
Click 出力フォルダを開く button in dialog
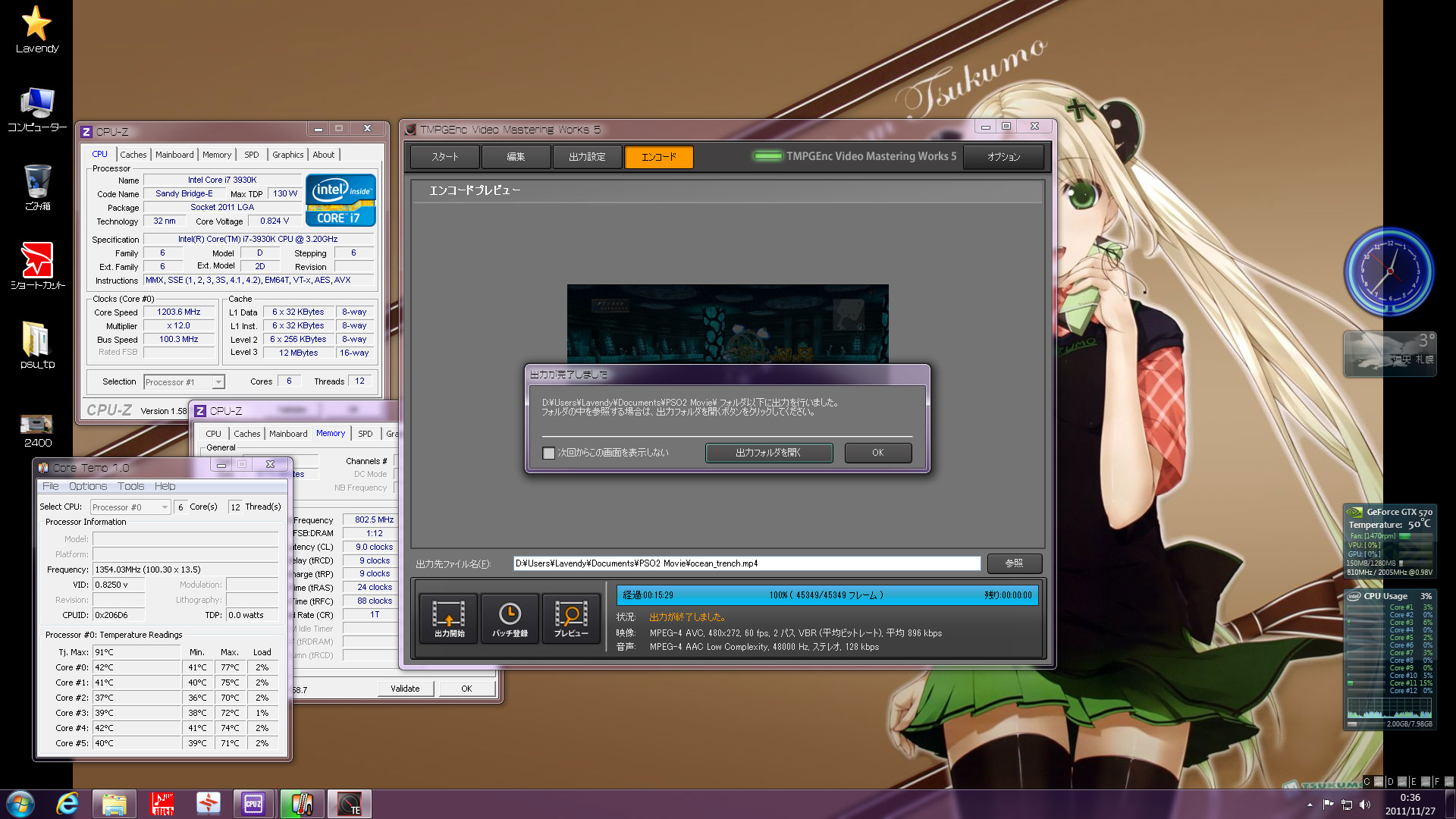(x=769, y=453)
